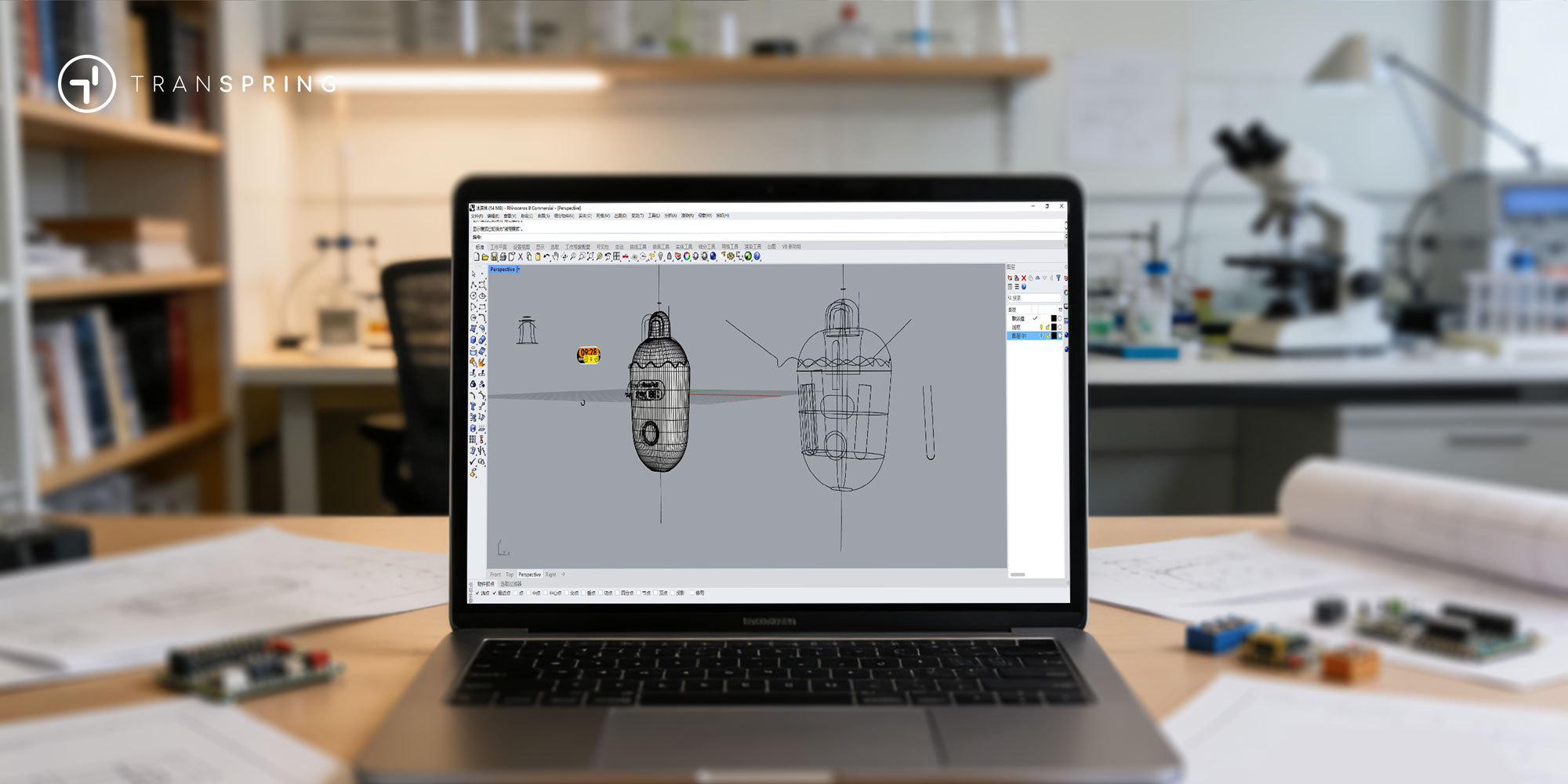Toggle the 端点 End osnap checkbox
Image resolution: width=1568 pixels, height=784 pixels.
coord(478,593)
